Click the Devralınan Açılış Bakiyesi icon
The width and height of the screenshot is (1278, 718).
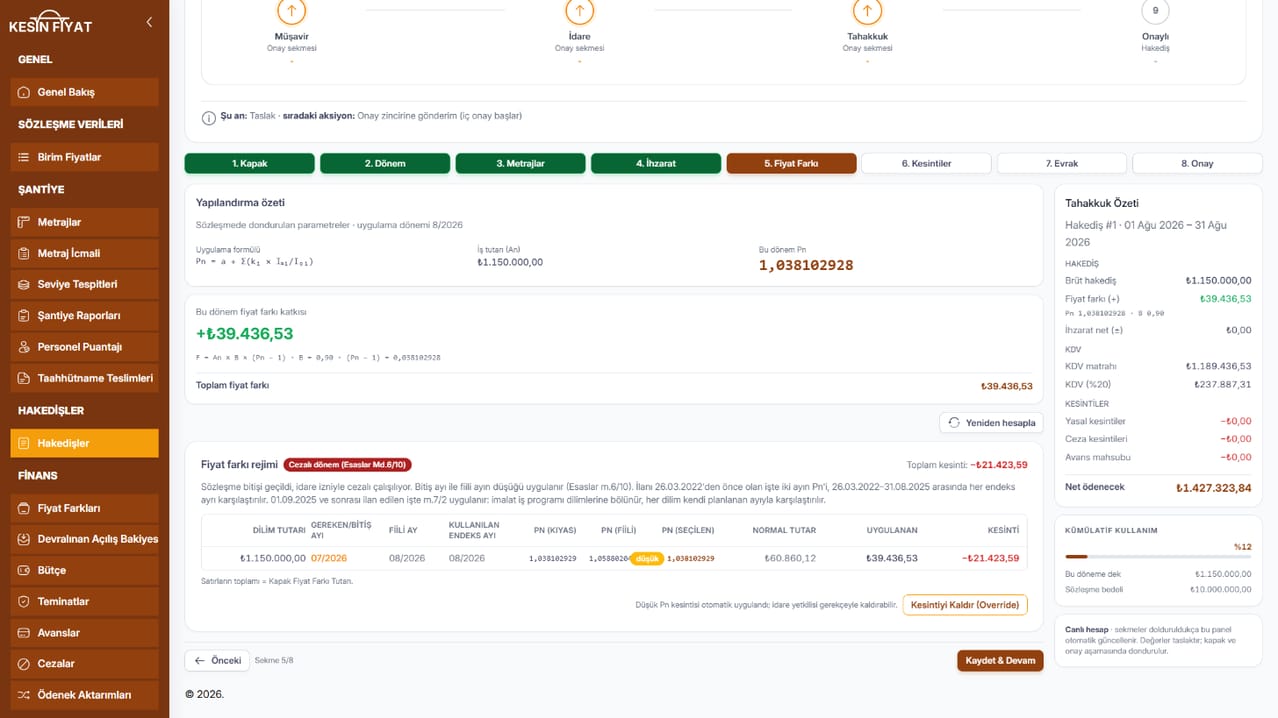pyautogui.click(x=24, y=539)
